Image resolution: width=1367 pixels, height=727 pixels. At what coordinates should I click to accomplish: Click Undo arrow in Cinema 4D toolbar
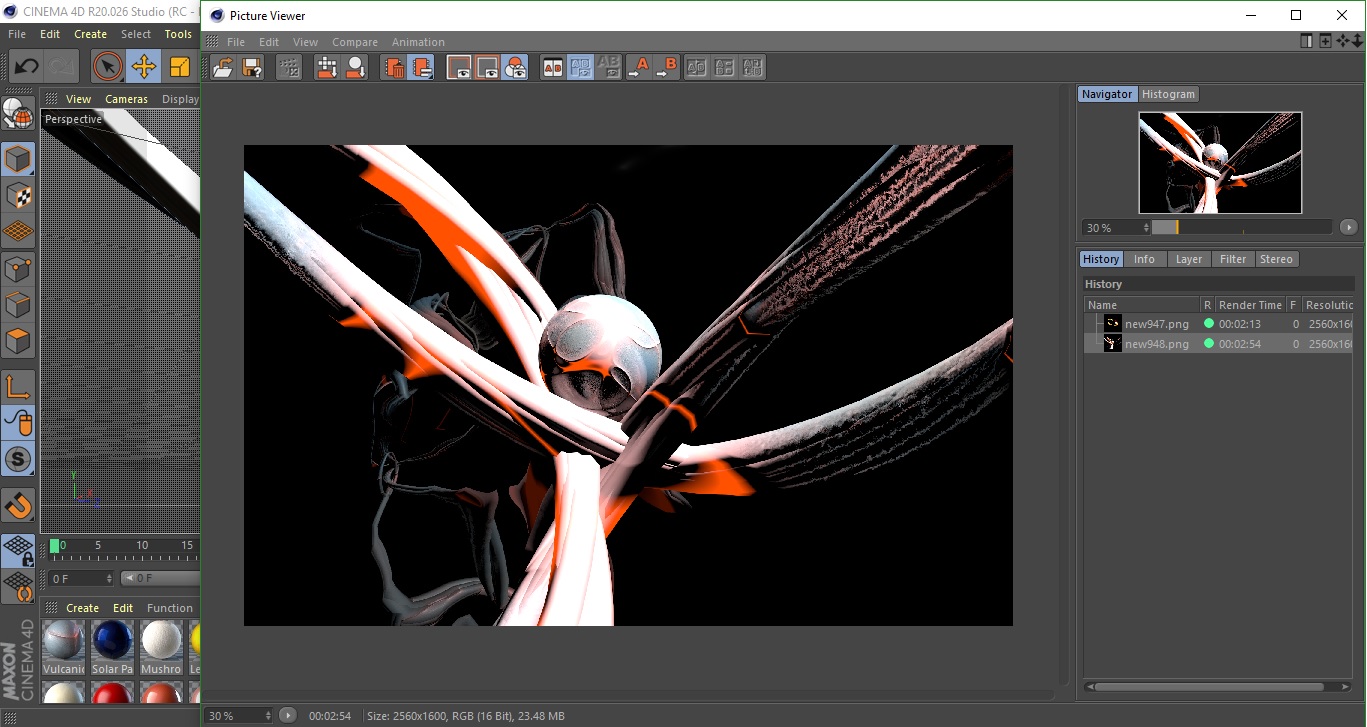click(x=26, y=67)
